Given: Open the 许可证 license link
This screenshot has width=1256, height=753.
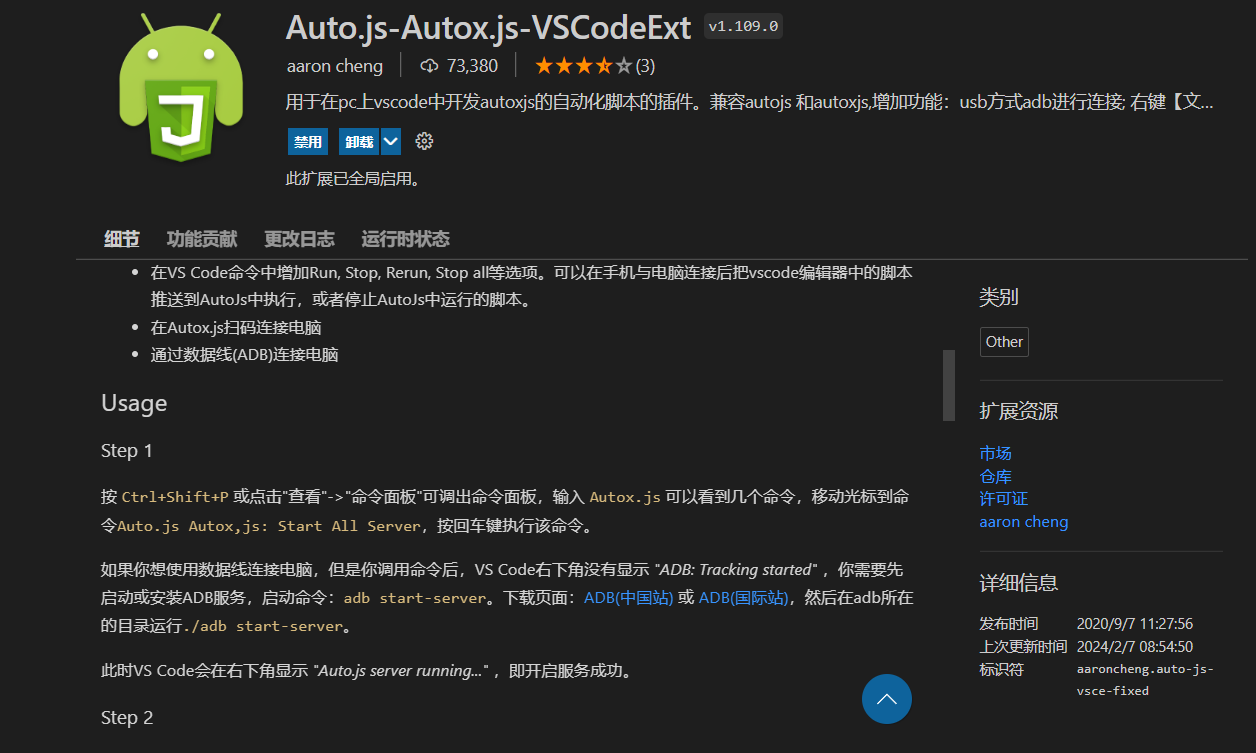Looking at the screenshot, I should click(x=1003, y=498).
